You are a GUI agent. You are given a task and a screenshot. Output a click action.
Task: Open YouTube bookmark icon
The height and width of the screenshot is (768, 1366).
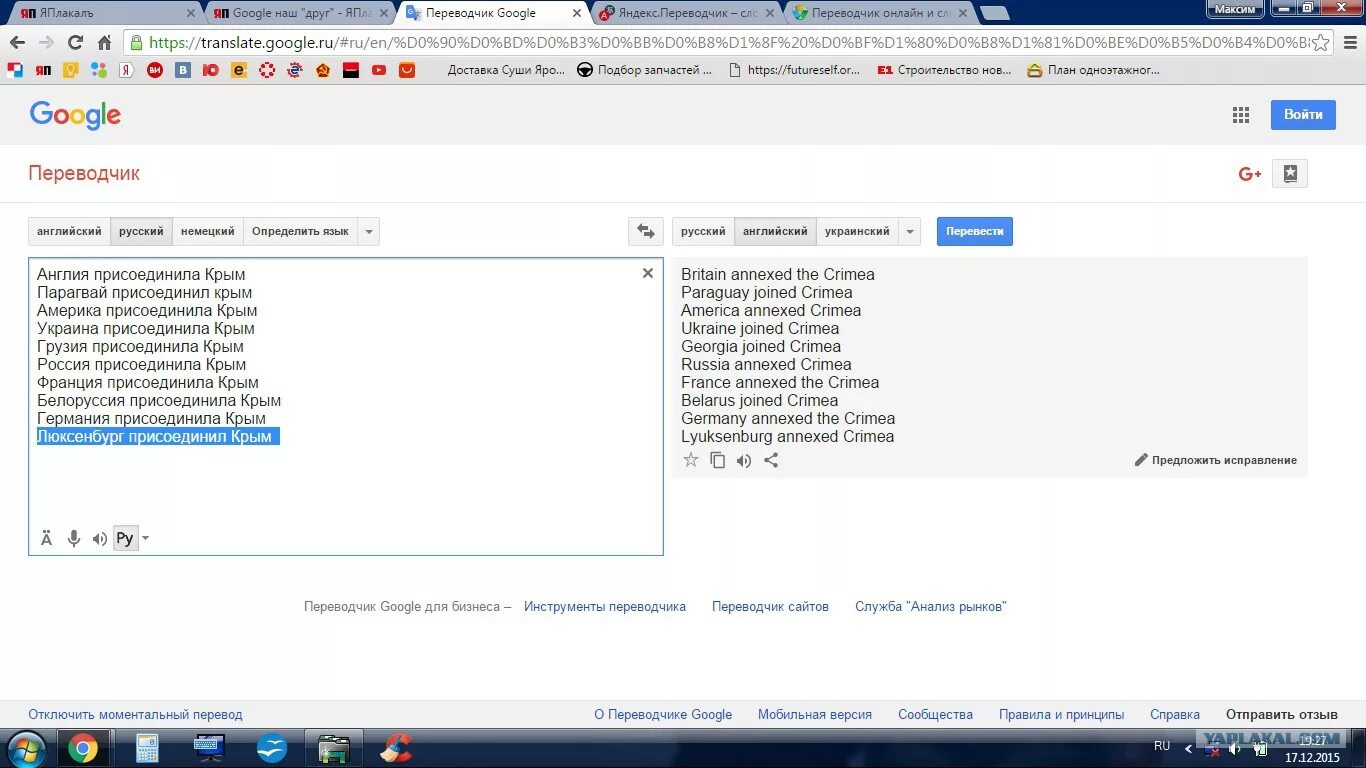[378, 70]
